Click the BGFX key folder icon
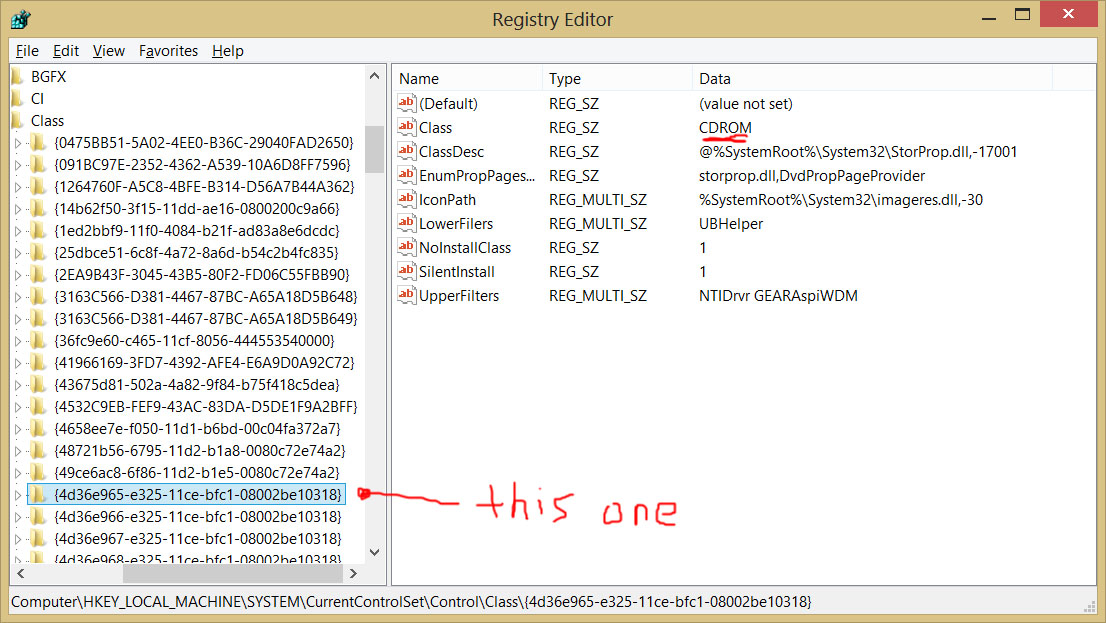Viewport: 1106px width, 623px height. [18, 76]
